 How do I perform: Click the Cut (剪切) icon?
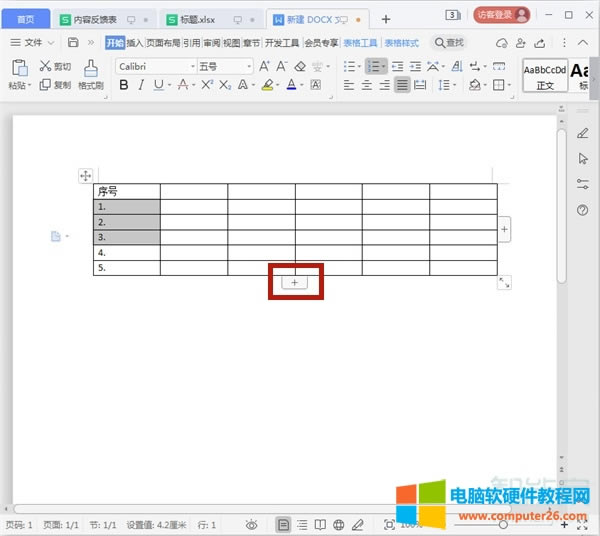46,66
